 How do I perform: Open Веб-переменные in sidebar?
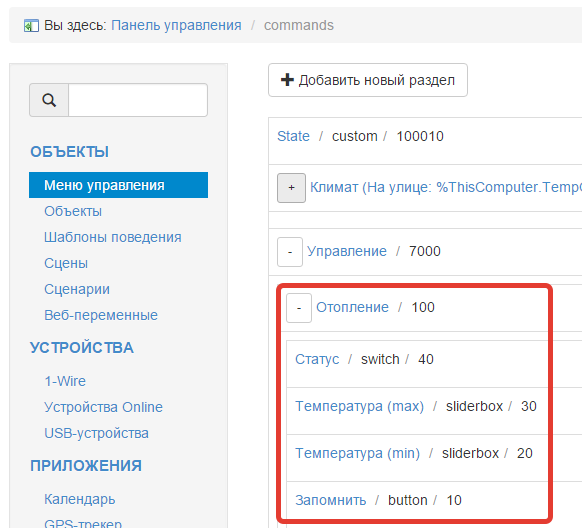[101, 315]
